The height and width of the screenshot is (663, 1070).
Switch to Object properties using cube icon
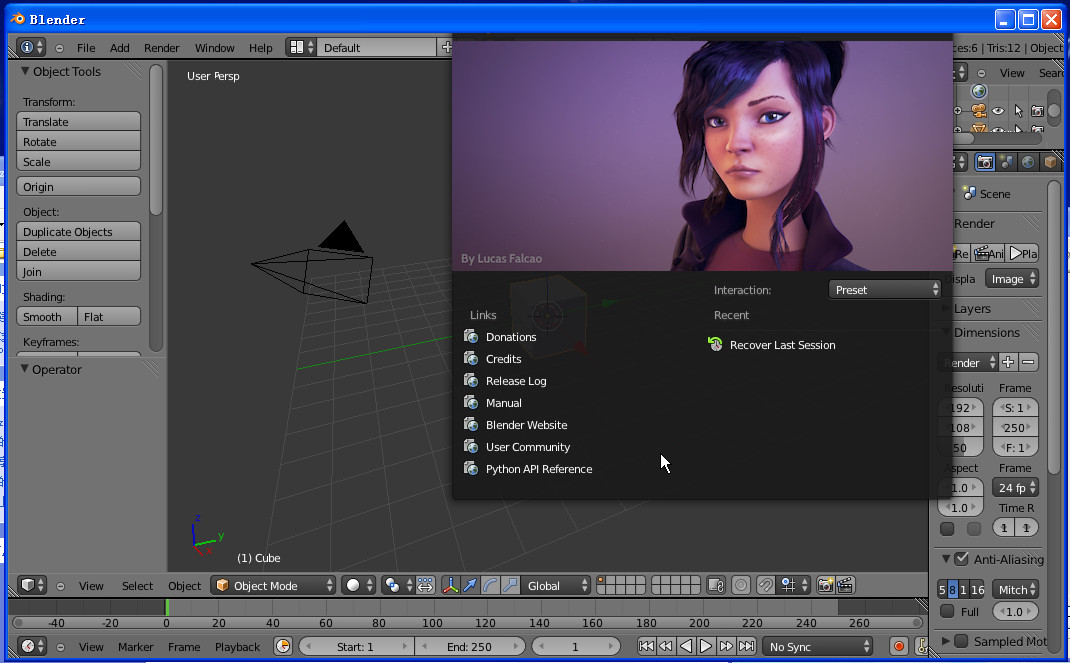click(1049, 161)
